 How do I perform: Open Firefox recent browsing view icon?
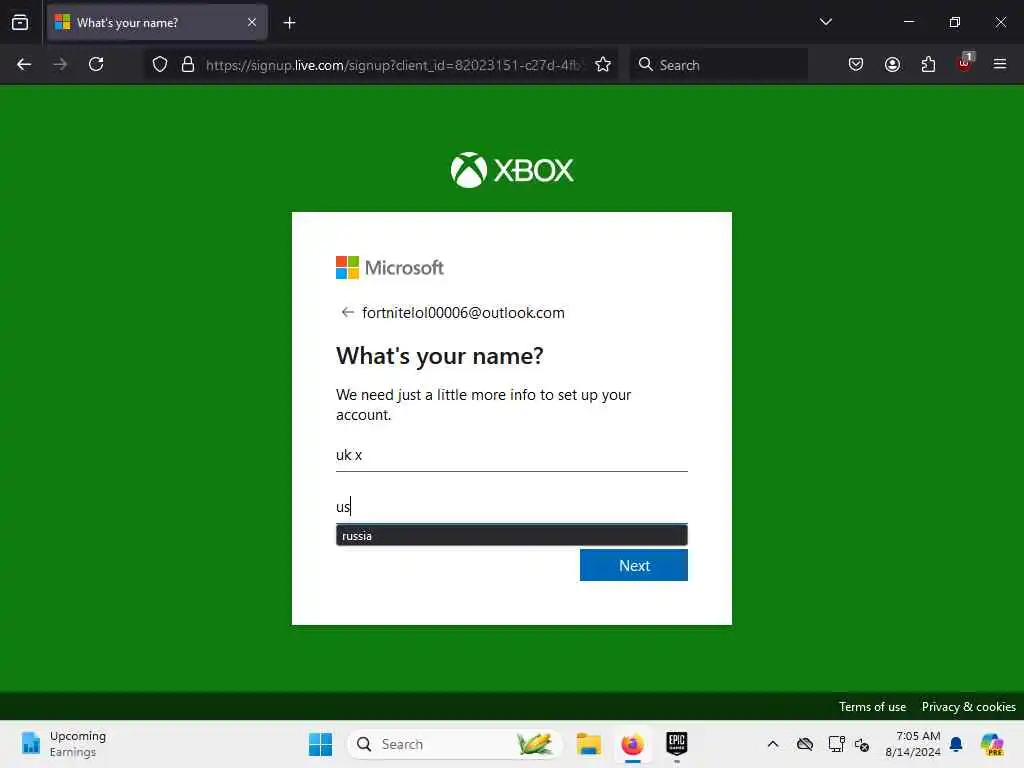coord(20,23)
